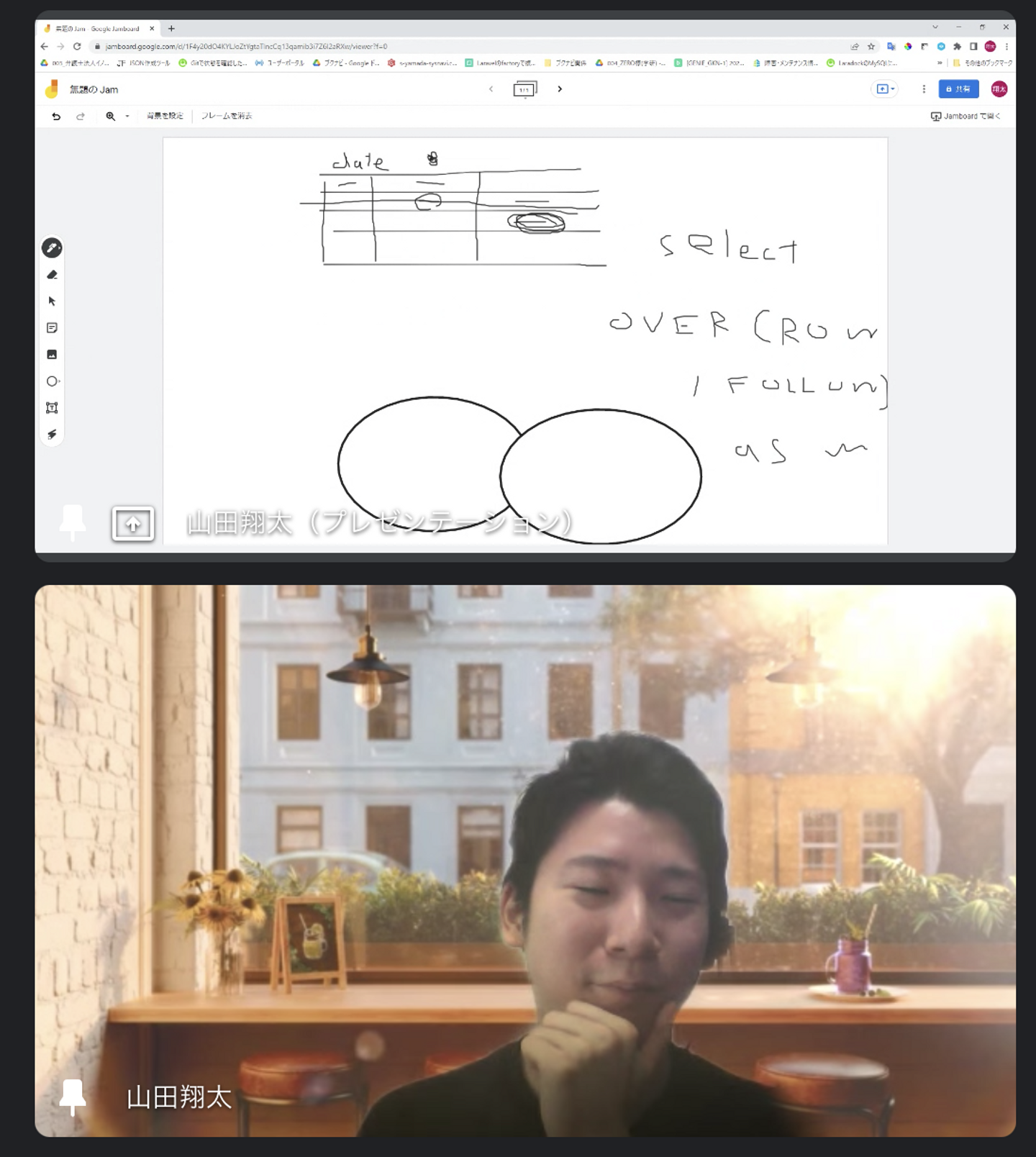The width and height of the screenshot is (1036, 1157).
Task: Open the tab search chevron
Action: coord(935,27)
